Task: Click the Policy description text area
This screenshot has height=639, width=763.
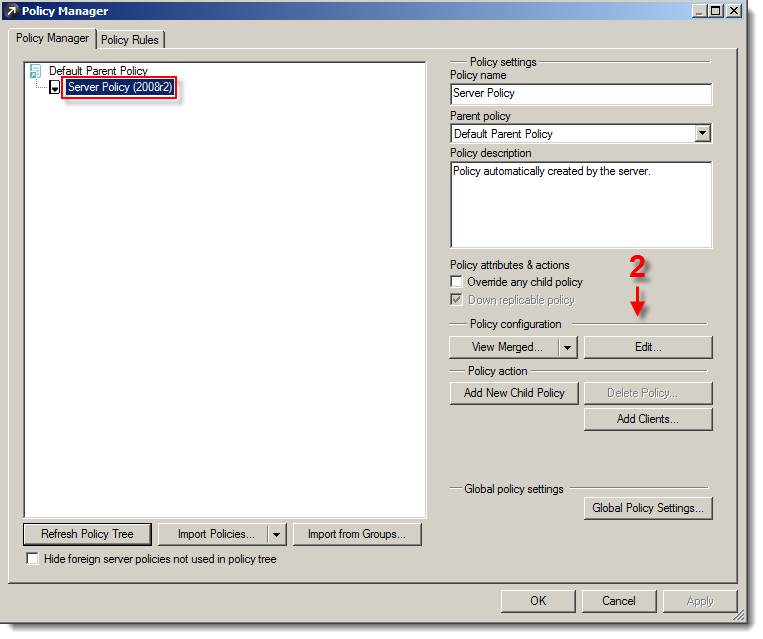Action: (581, 205)
